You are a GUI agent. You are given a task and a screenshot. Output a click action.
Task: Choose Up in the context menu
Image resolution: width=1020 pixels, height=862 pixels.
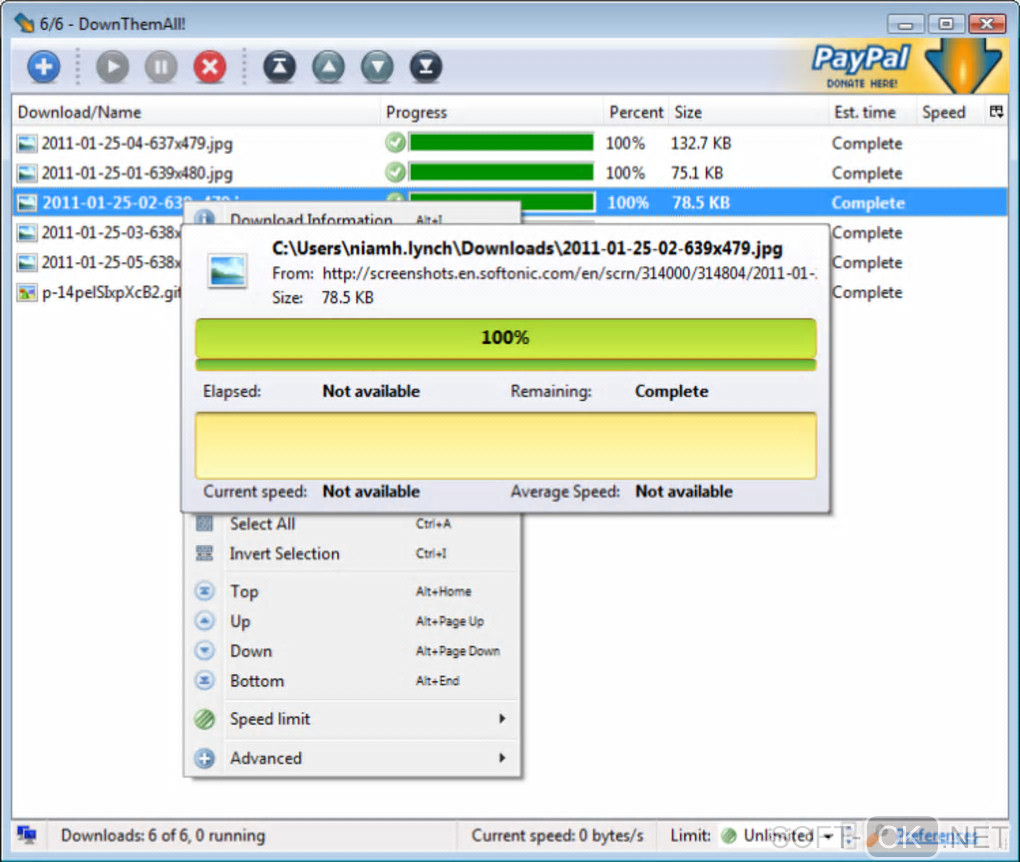[x=353, y=621]
